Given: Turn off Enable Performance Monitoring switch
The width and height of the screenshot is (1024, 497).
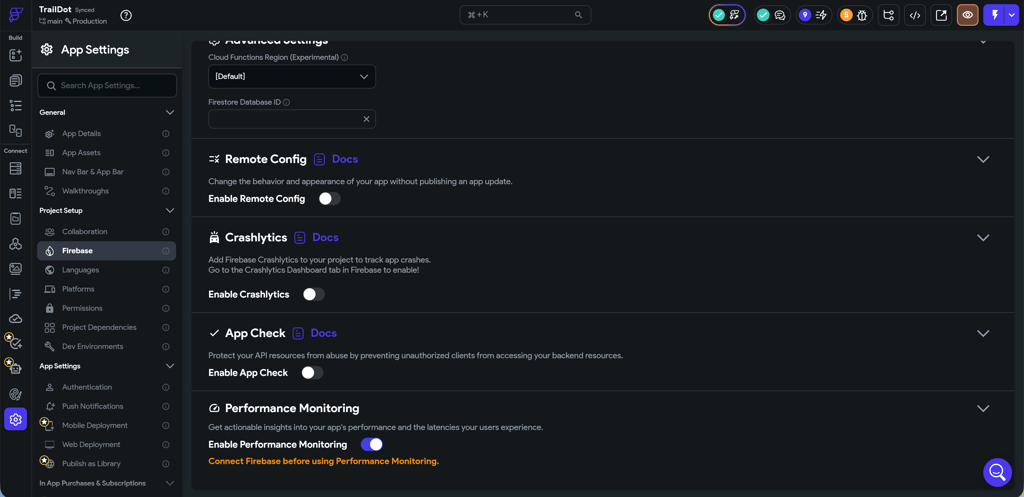Looking at the screenshot, I should (372, 445).
